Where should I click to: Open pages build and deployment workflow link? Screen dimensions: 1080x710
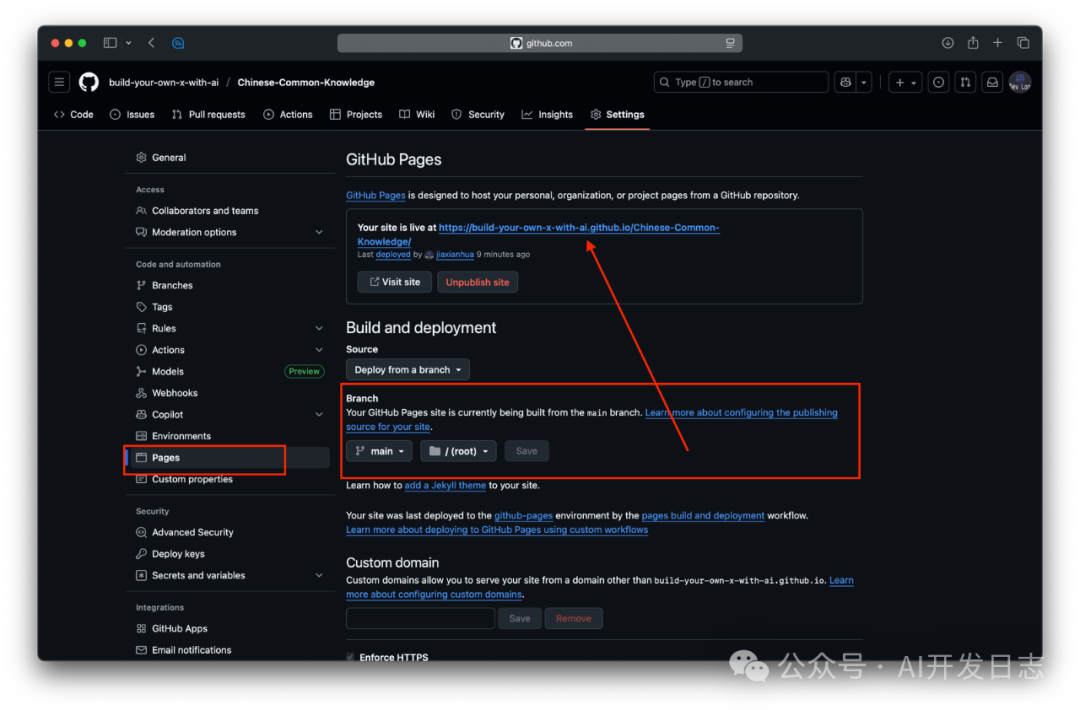(703, 516)
